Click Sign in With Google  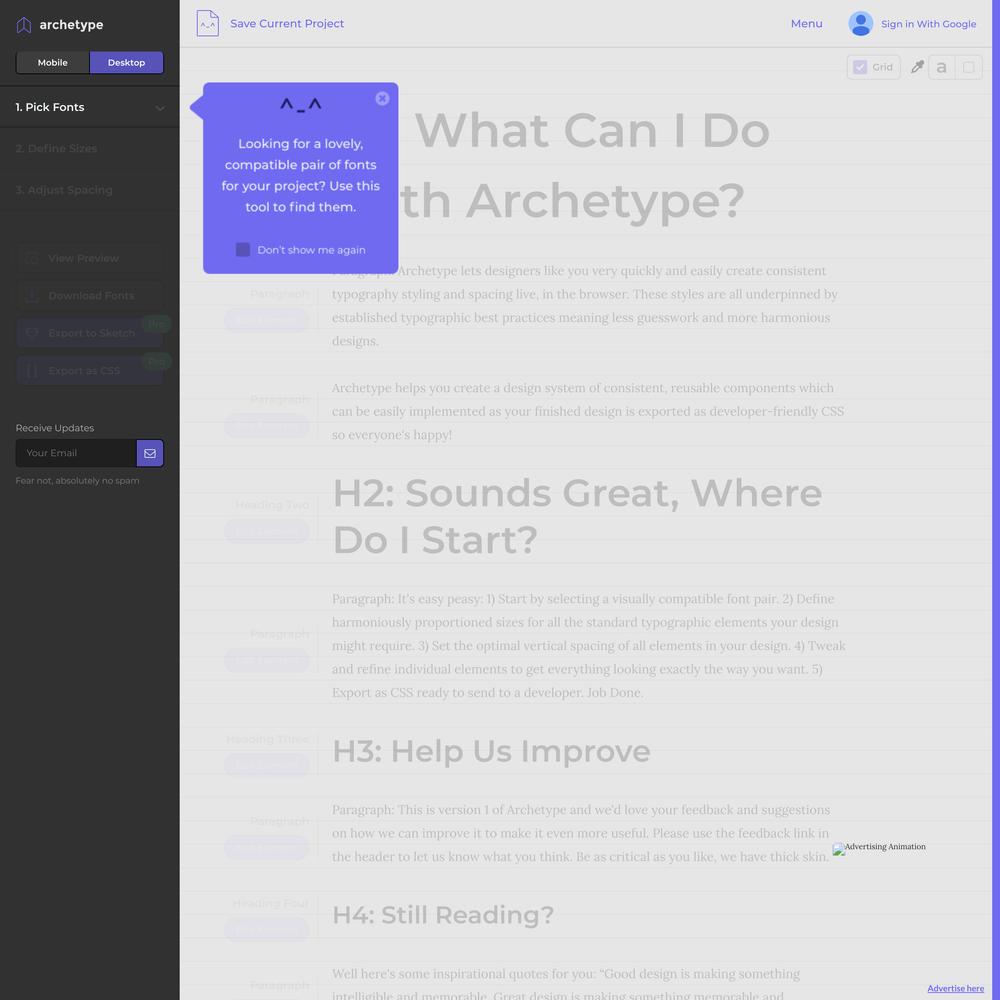[x=928, y=24]
